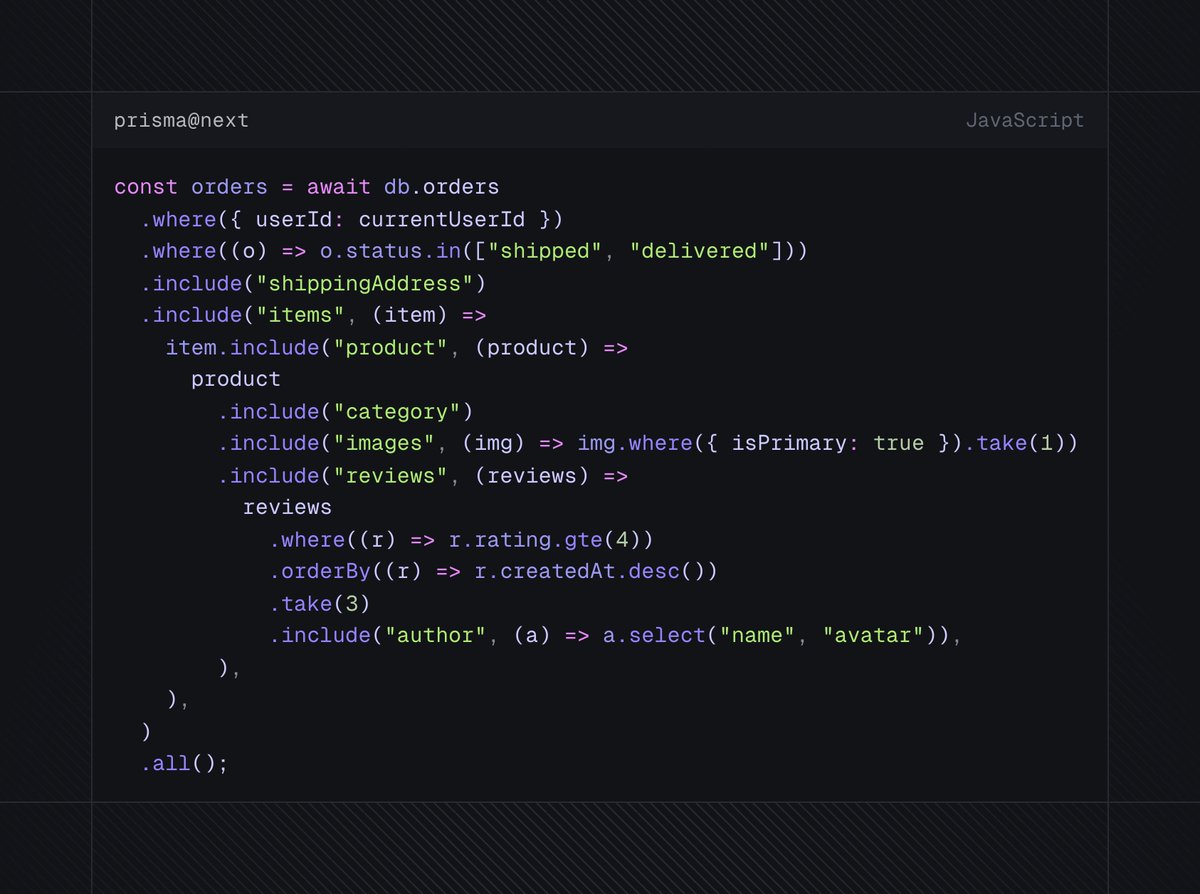The height and width of the screenshot is (894, 1200).
Task: Click the const keyword in first line
Action: (146, 187)
